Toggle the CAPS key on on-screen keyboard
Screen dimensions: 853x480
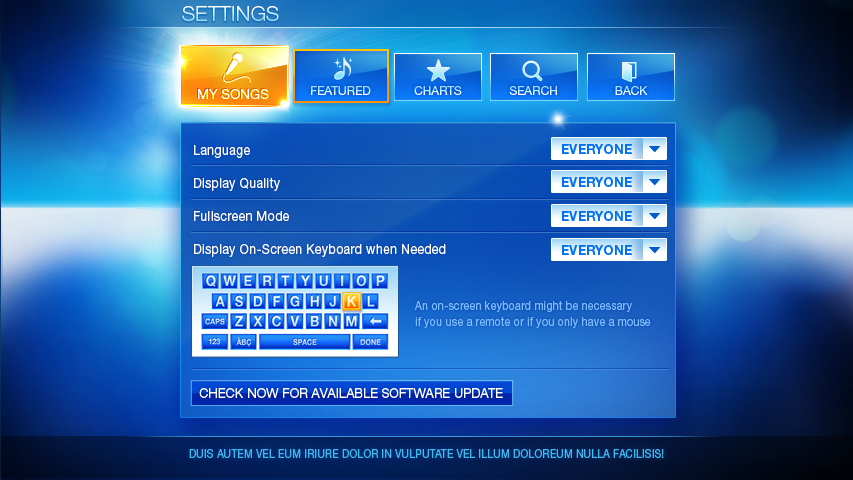click(x=214, y=321)
